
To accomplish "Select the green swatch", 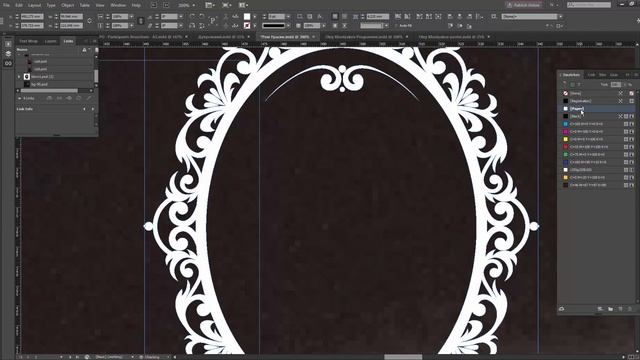I will tap(597, 155).
